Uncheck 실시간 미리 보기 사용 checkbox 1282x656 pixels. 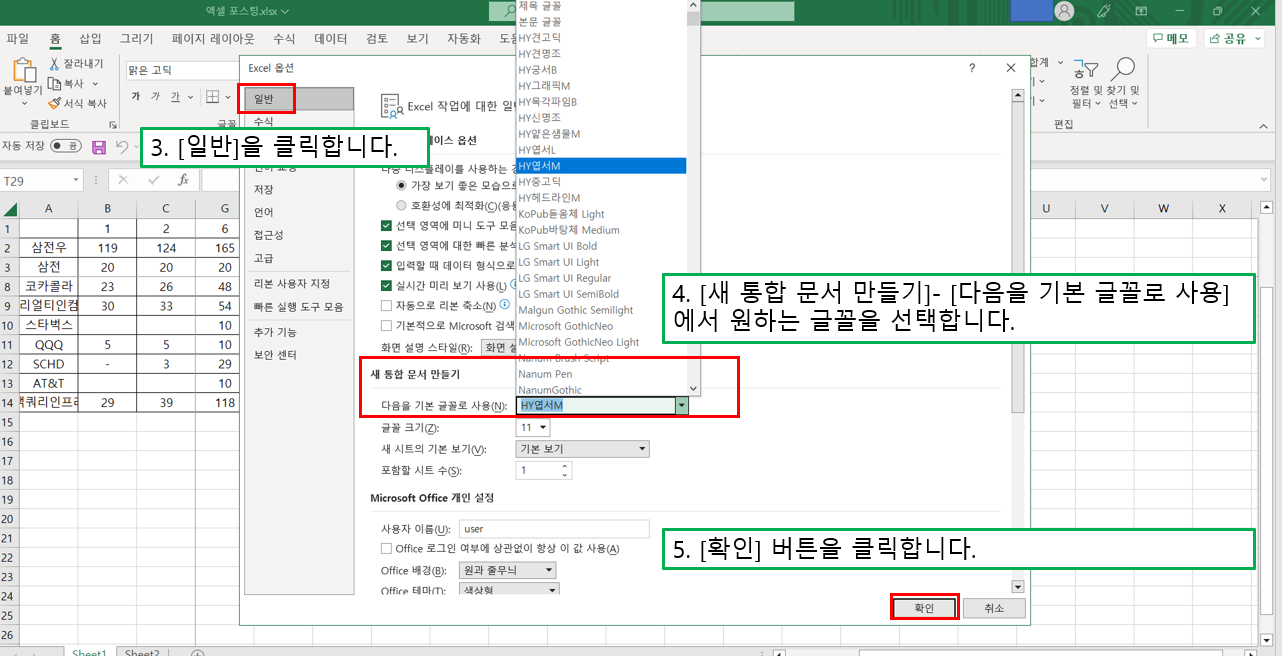387,285
